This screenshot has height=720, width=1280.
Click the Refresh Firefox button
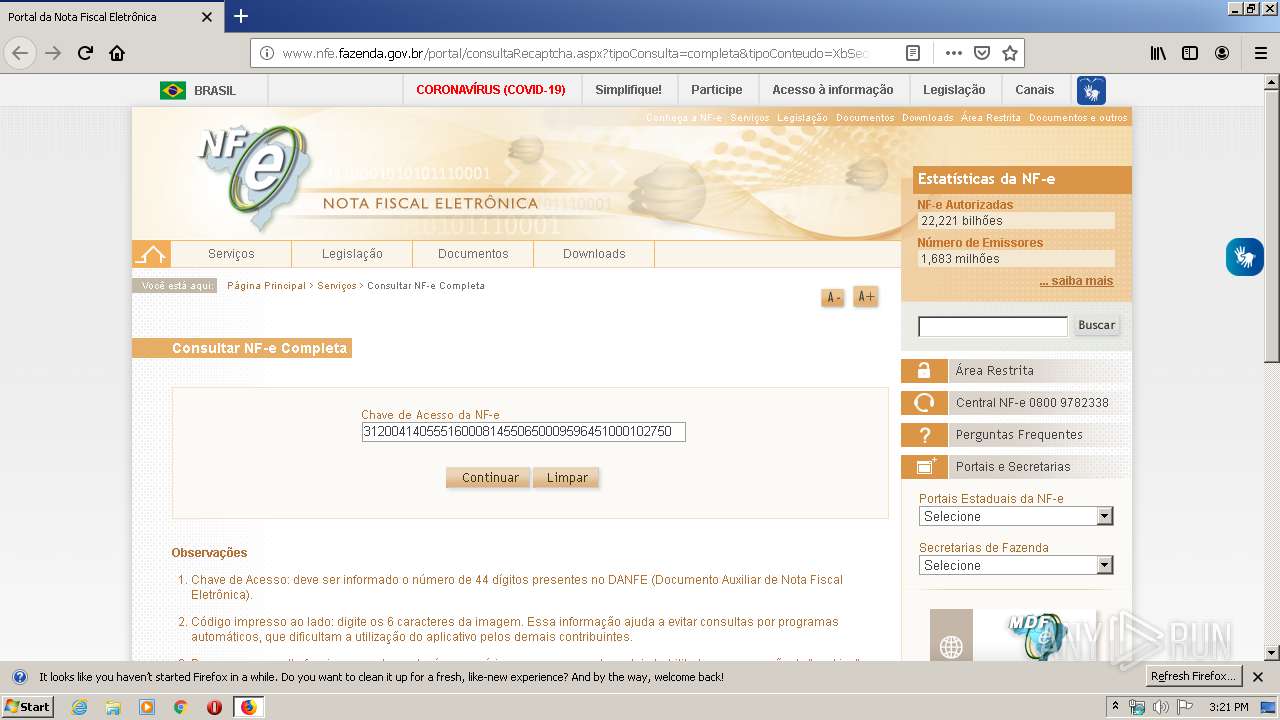coord(1194,677)
